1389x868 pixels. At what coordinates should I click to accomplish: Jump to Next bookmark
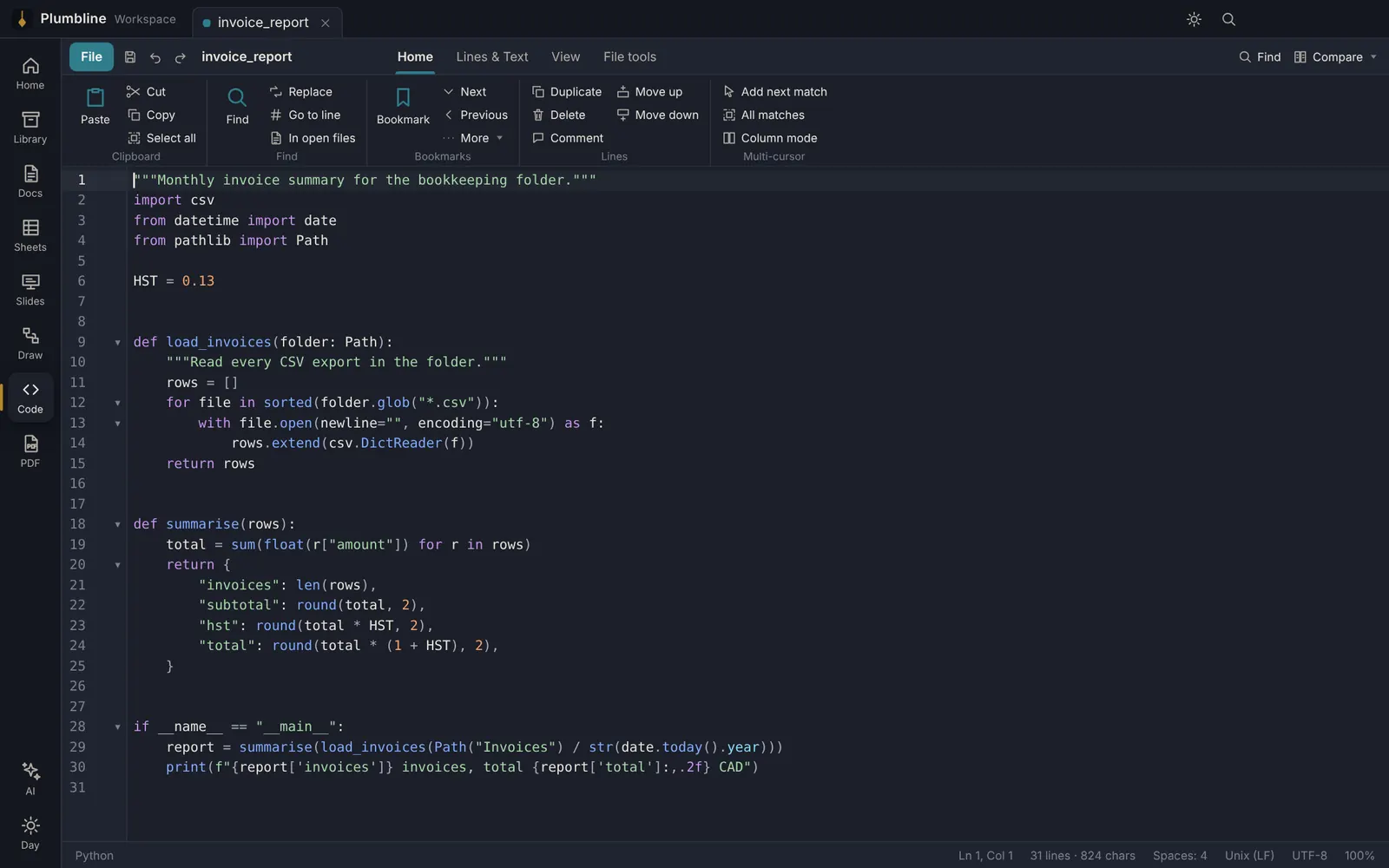[x=464, y=92]
